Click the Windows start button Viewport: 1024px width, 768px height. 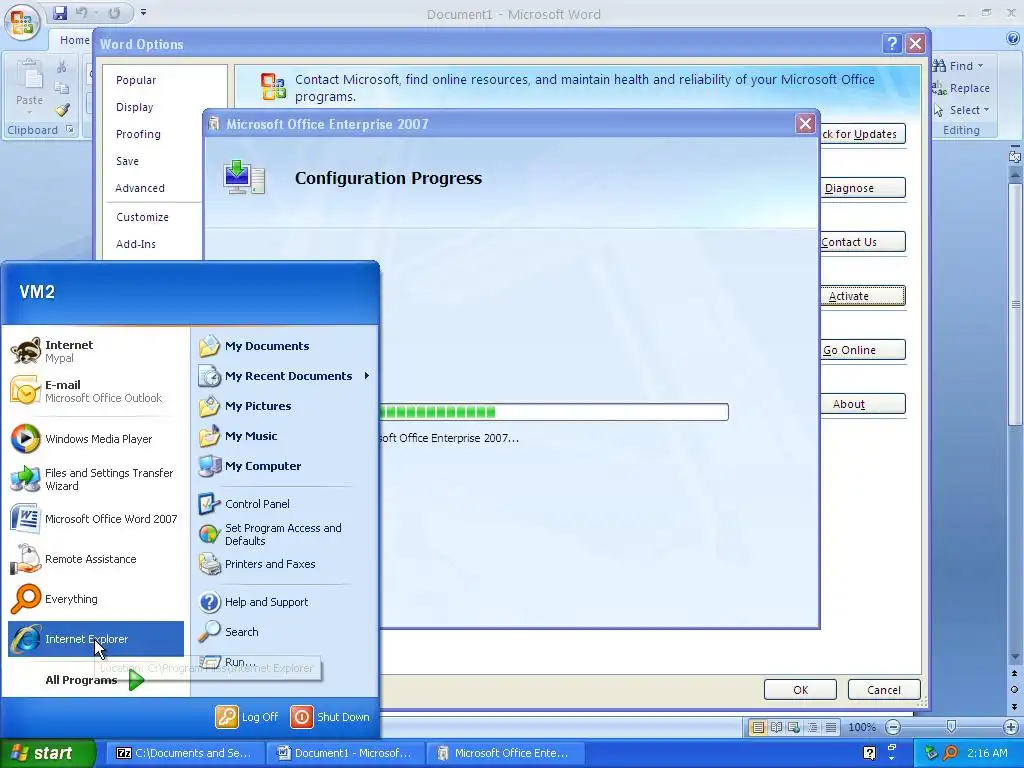coord(47,753)
